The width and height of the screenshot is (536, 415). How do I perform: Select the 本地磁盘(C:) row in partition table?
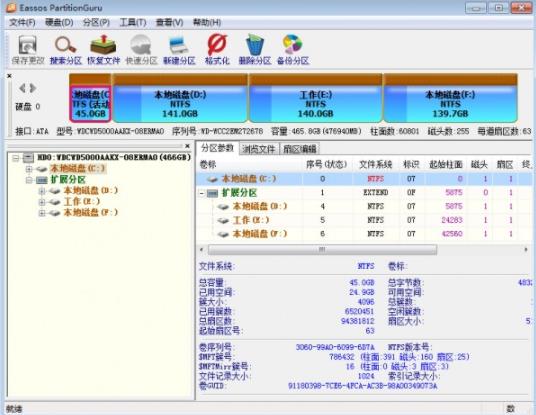tap(364, 179)
